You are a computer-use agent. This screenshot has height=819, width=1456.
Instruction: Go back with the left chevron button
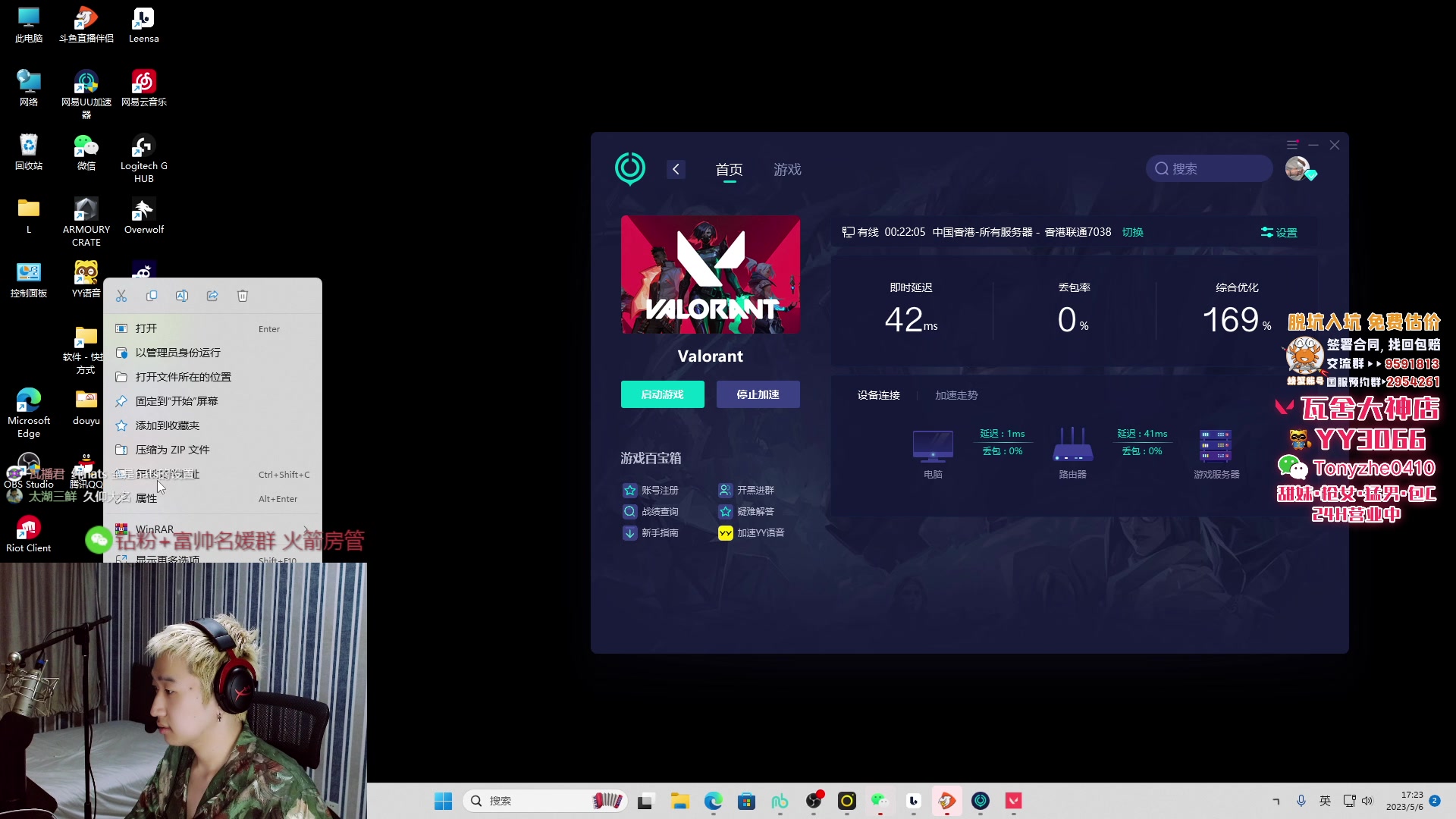click(x=676, y=169)
